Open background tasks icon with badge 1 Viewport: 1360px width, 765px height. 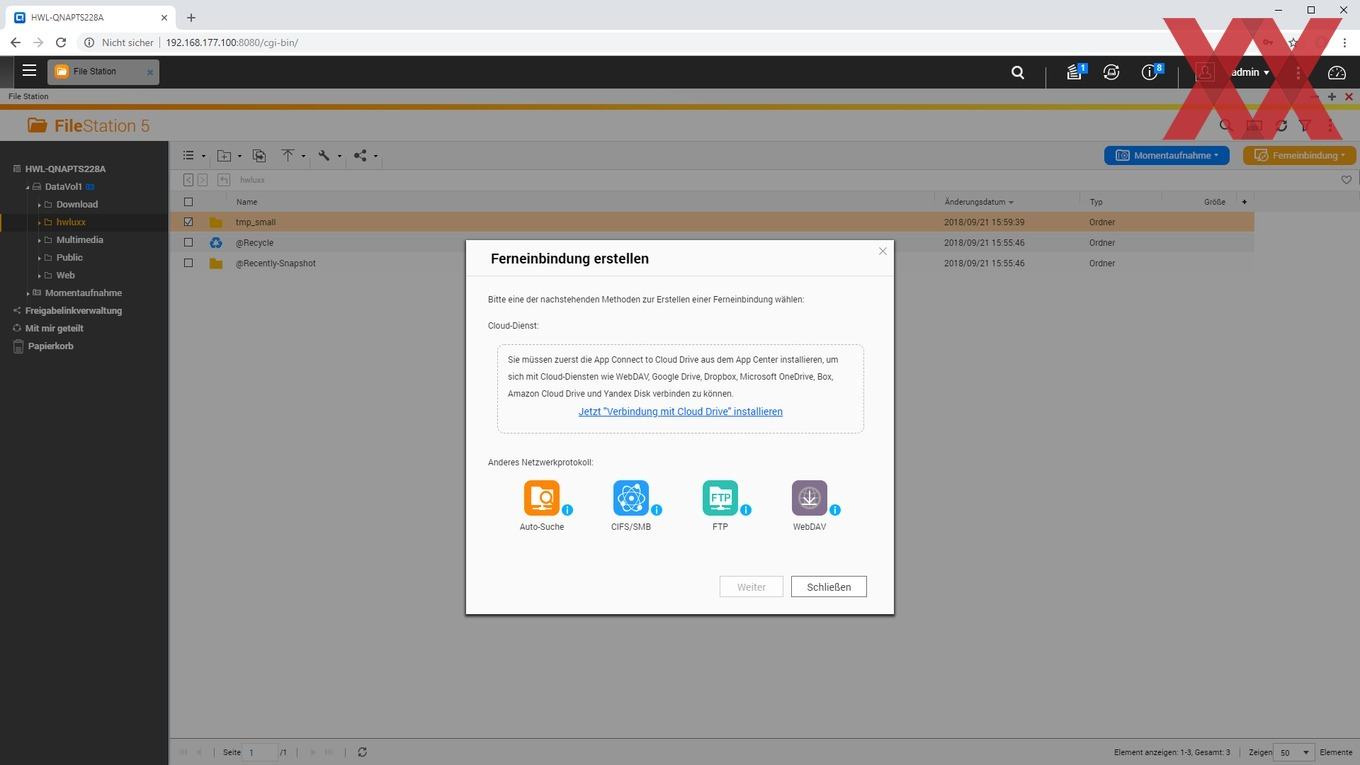[x=1075, y=72]
